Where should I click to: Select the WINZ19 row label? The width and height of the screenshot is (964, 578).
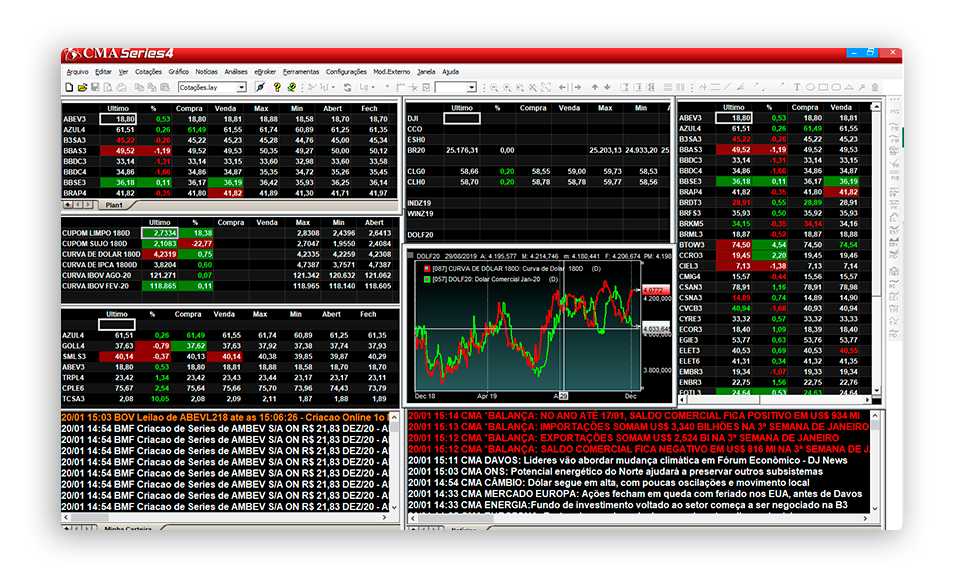pos(421,213)
